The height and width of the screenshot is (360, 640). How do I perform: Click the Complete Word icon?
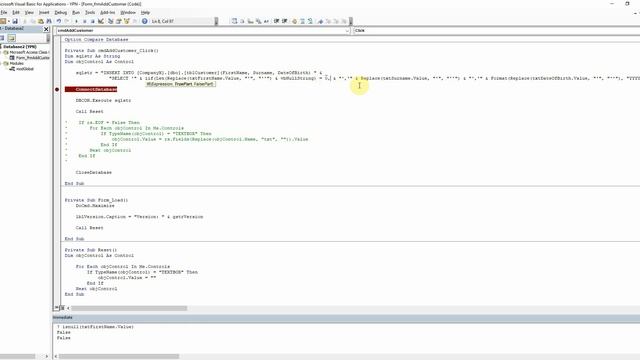click(x=267, y=21)
